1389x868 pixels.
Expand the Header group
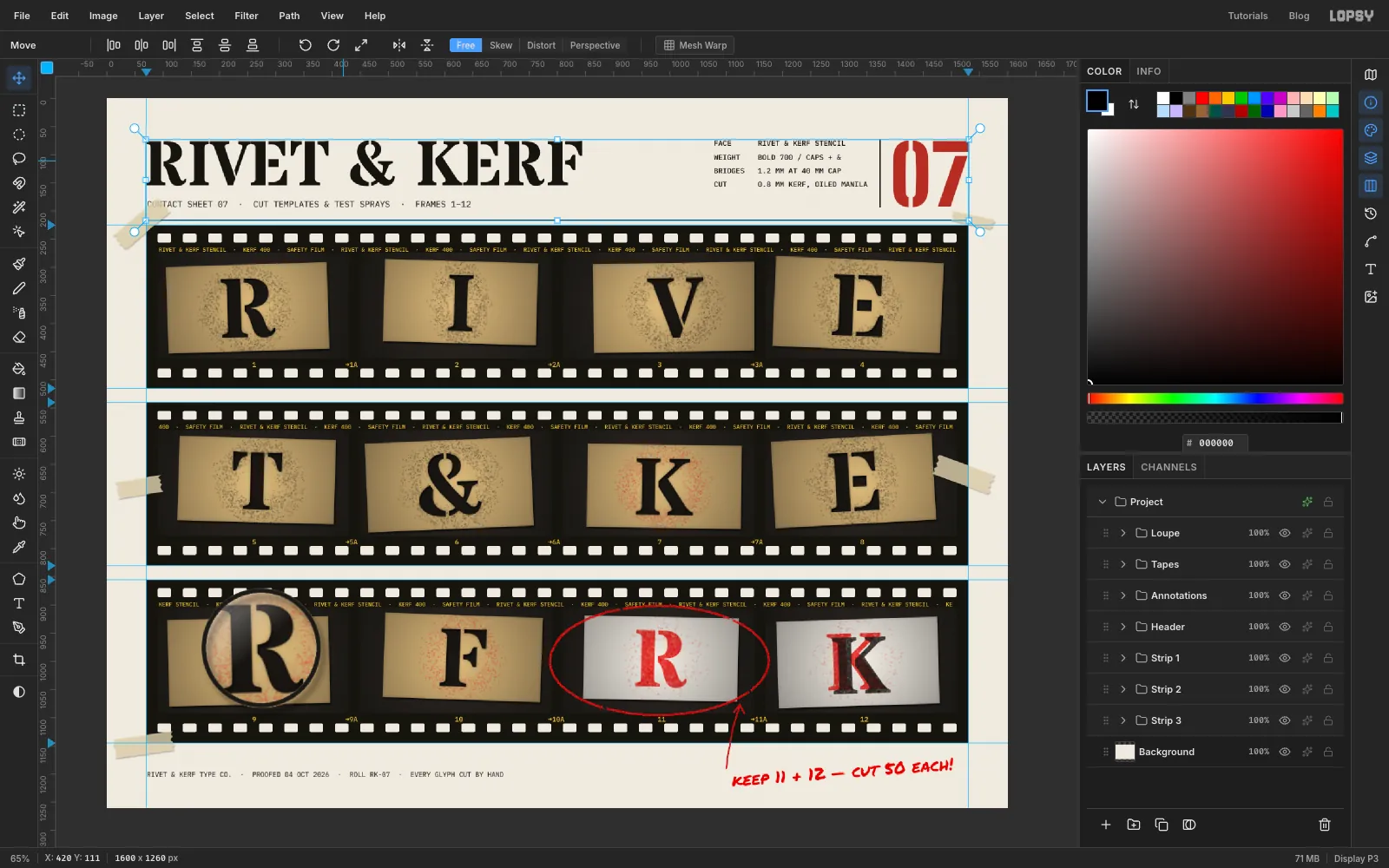pyautogui.click(x=1123, y=627)
